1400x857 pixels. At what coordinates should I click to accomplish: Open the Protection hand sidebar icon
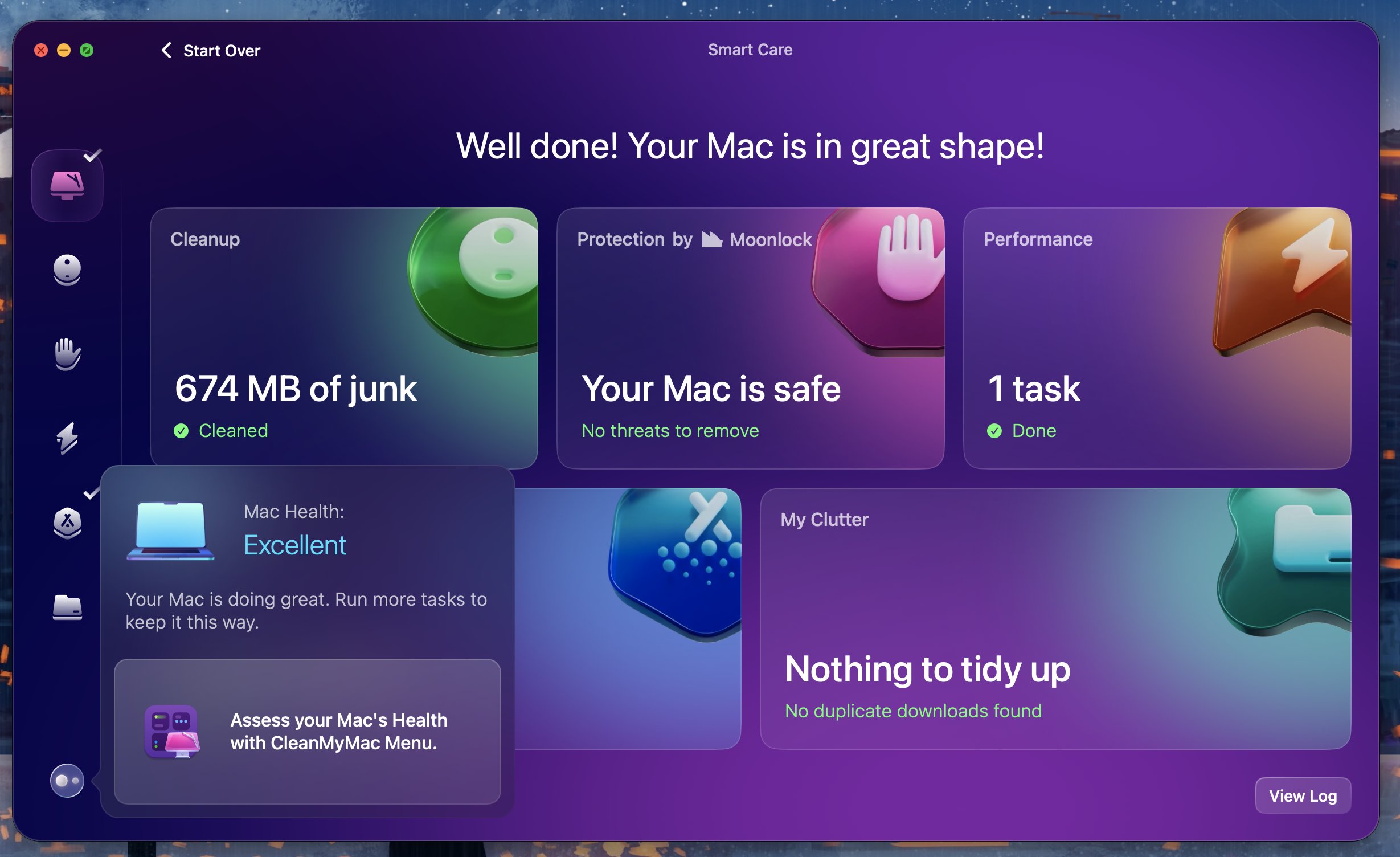(x=67, y=354)
